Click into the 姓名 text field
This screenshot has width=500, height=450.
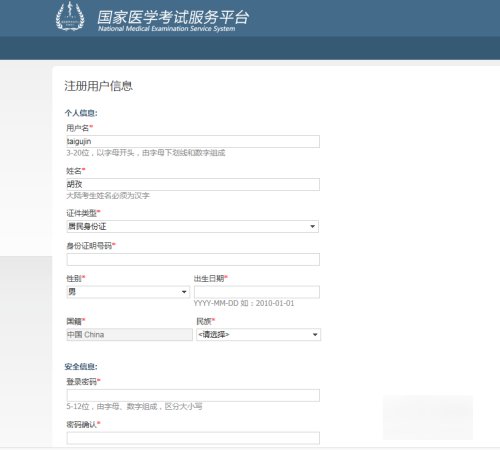193,184
